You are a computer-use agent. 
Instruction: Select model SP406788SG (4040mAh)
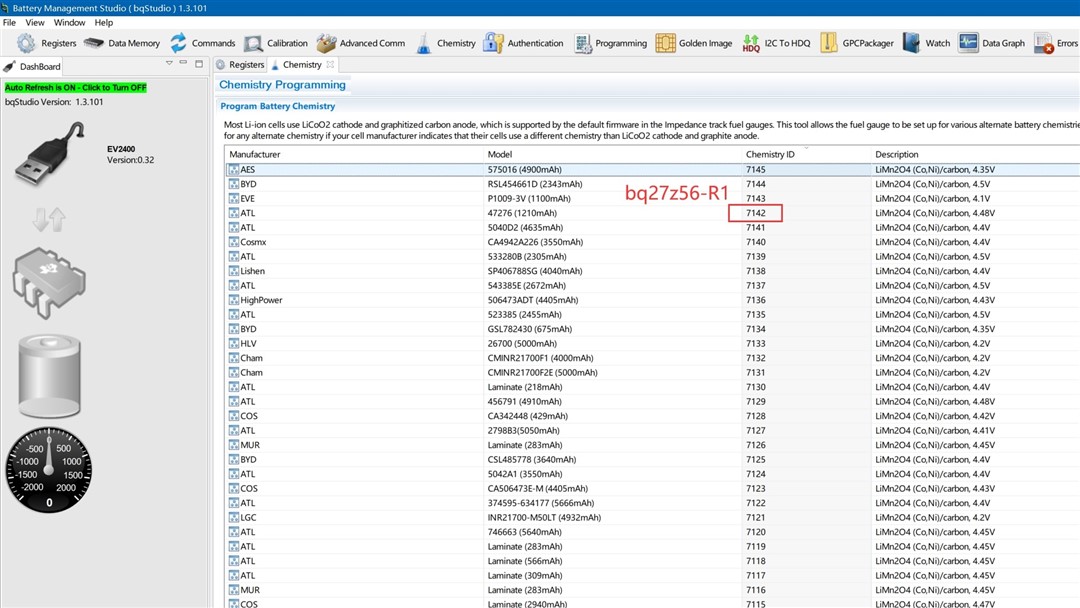click(534, 271)
